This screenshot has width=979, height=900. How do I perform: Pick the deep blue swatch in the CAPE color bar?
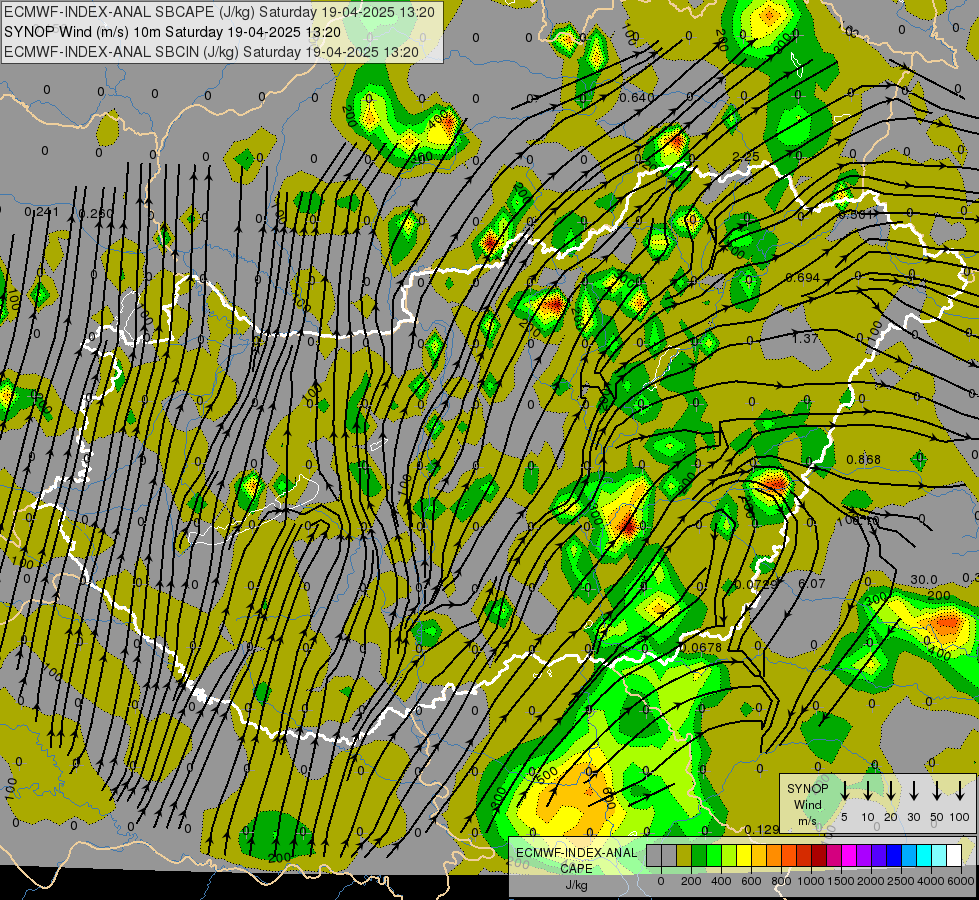[x=895, y=855]
